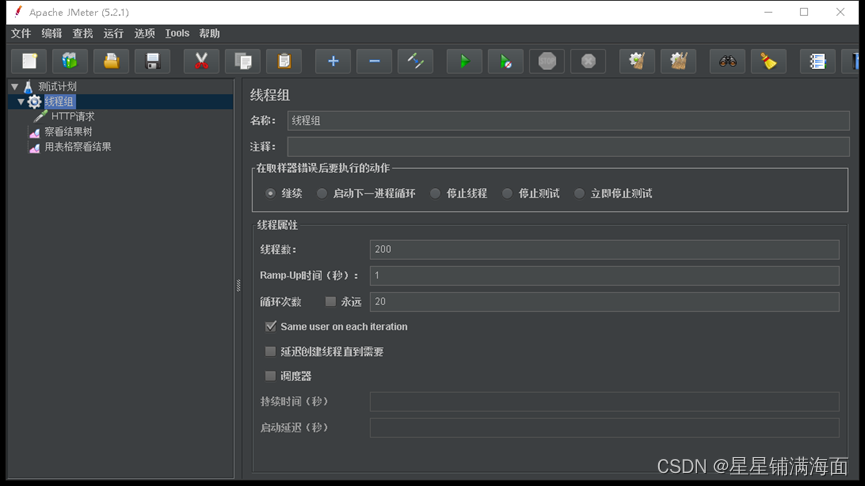Click the icon beside 察看结果树
The width and height of the screenshot is (865, 486).
(34, 132)
